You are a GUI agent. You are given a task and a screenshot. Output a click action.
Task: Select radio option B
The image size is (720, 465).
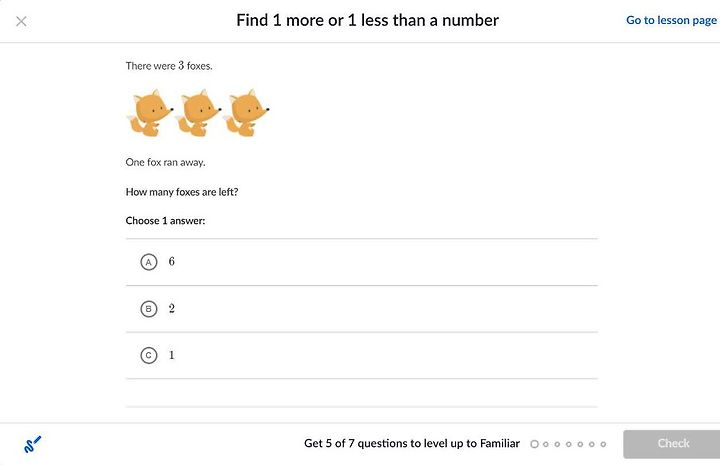click(148, 309)
